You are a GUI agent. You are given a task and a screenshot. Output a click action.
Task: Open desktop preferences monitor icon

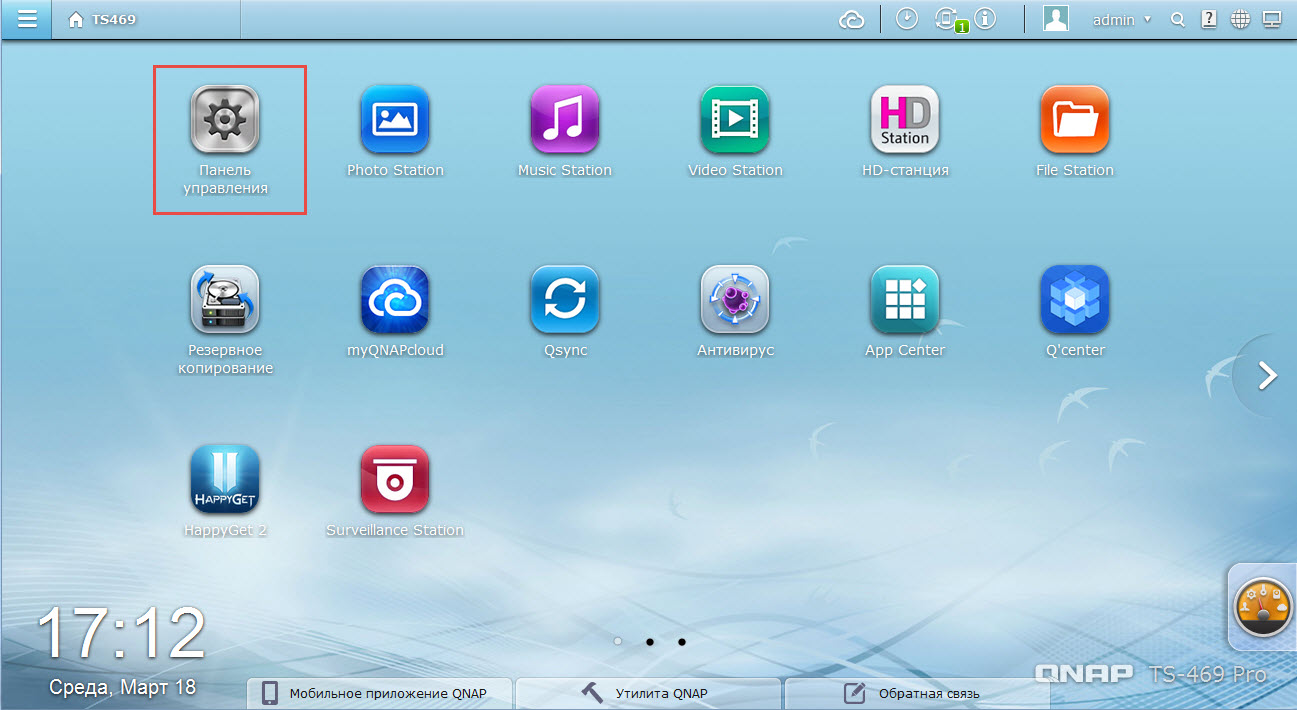(x=1272, y=19)
